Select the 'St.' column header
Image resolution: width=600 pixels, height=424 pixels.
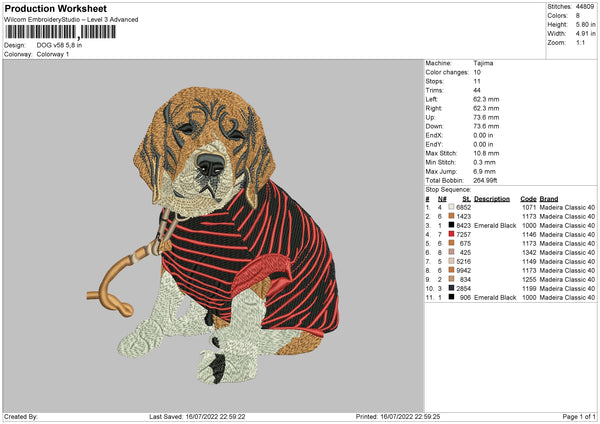(x=466, y=199)
